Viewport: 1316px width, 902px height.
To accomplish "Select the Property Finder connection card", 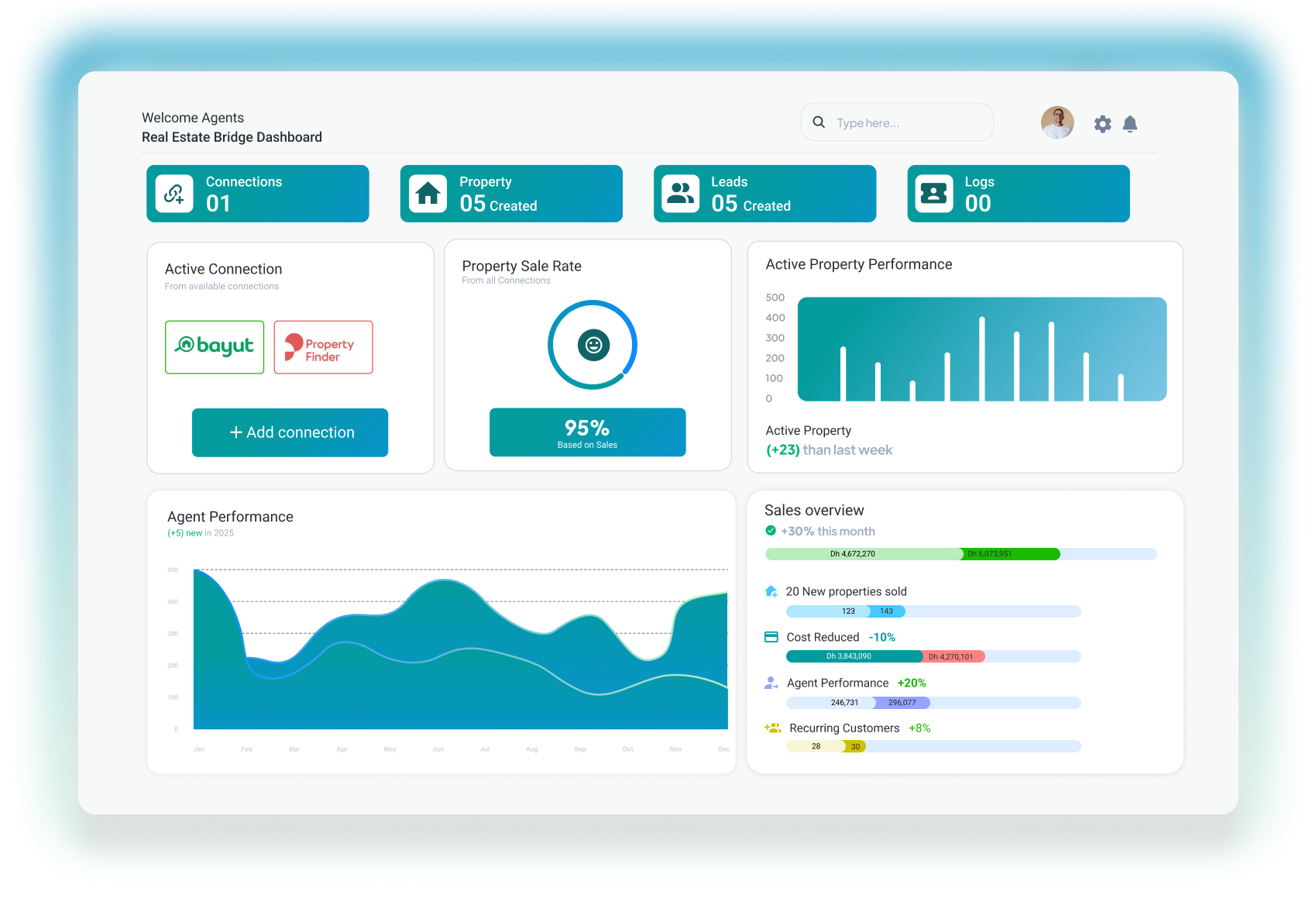I will pos(323,347).
